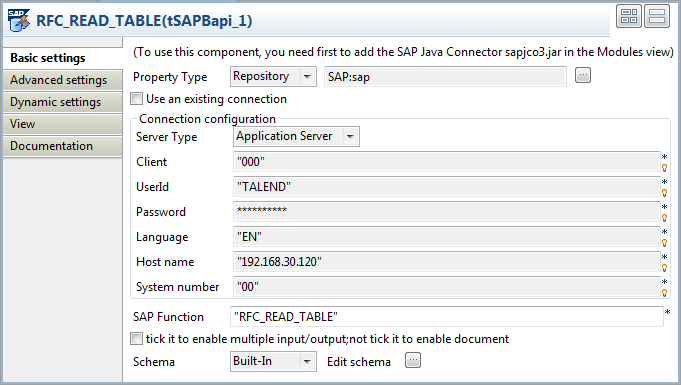Switch to the grid layout view icon
681x385 pixels.
pos(628,17)
